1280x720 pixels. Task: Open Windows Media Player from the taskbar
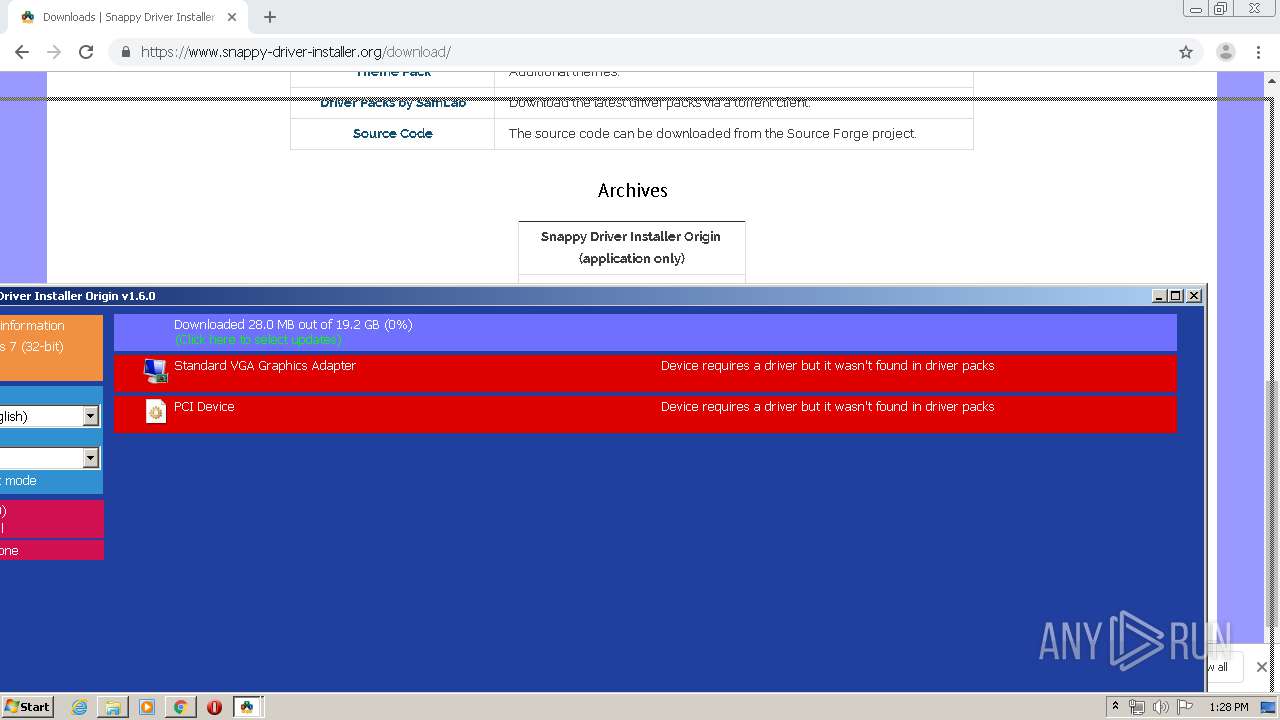(147, 707)
